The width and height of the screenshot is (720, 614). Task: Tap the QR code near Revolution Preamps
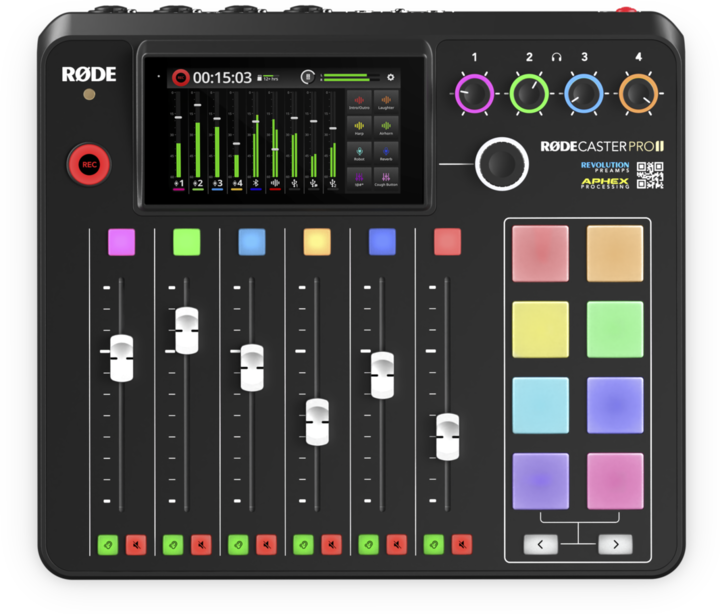[x=650, y=175]
